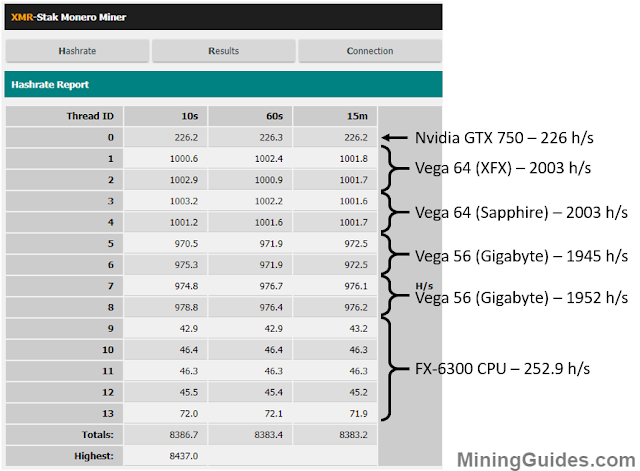640x471 pixels.
Task: Click the Highest row label
Action: (x=94, y=456)
